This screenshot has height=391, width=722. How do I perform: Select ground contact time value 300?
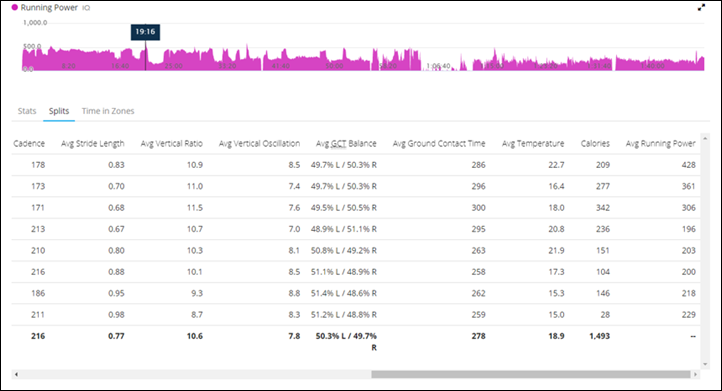pos(478,208)
